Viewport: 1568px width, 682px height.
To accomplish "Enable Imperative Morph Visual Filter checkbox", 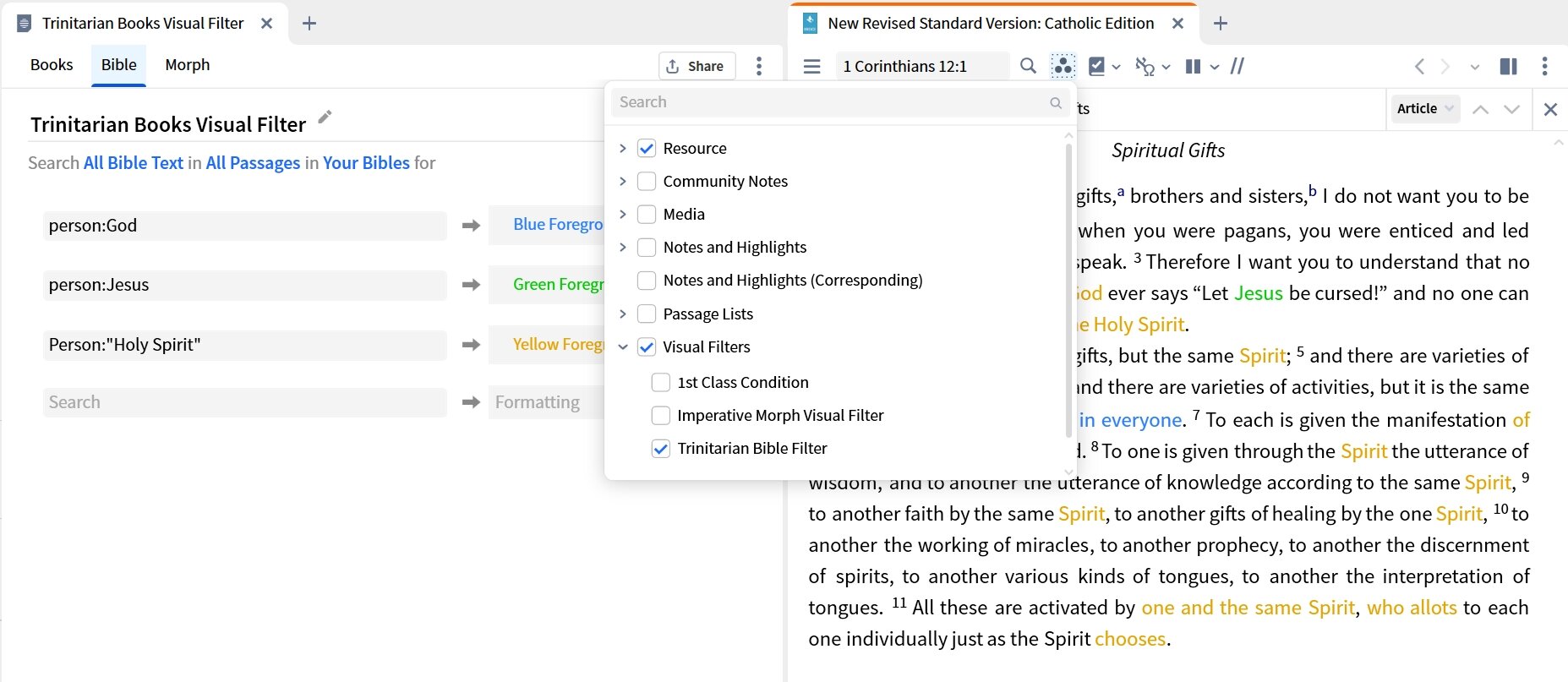I will (x=661, y=416).
